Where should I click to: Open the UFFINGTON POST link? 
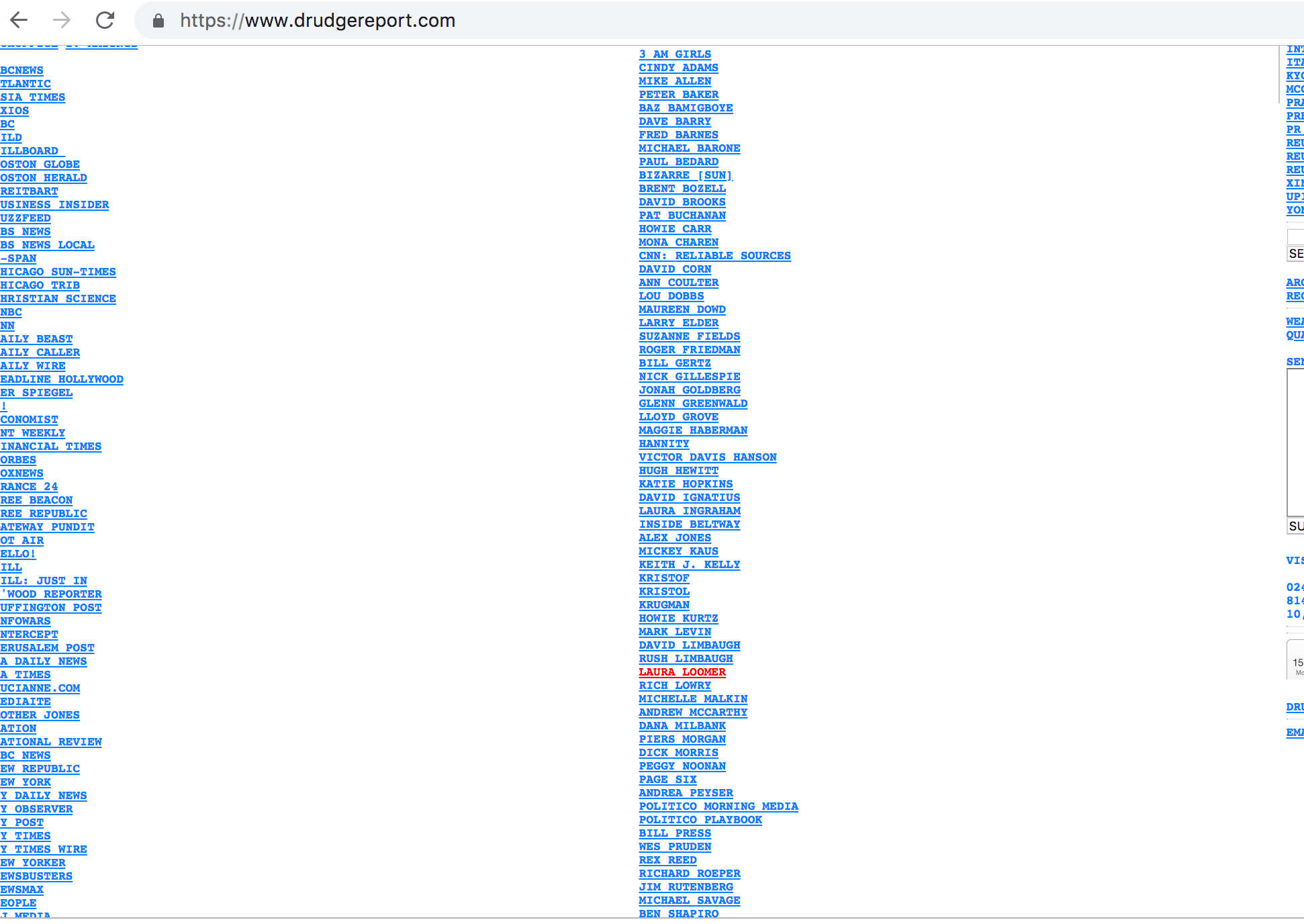(51, 607)
